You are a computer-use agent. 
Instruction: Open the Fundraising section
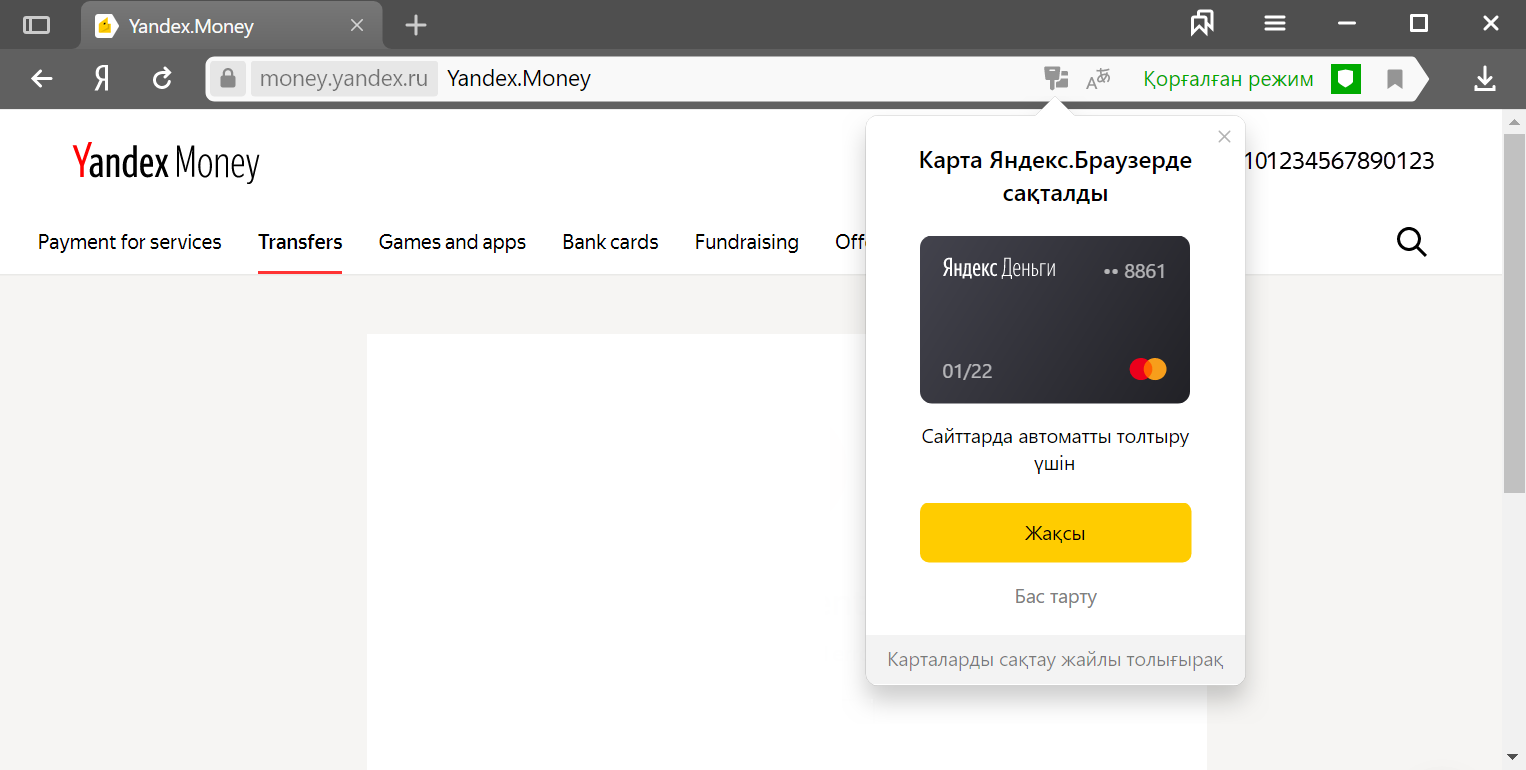pyautogui.click(x=747, y=242)
